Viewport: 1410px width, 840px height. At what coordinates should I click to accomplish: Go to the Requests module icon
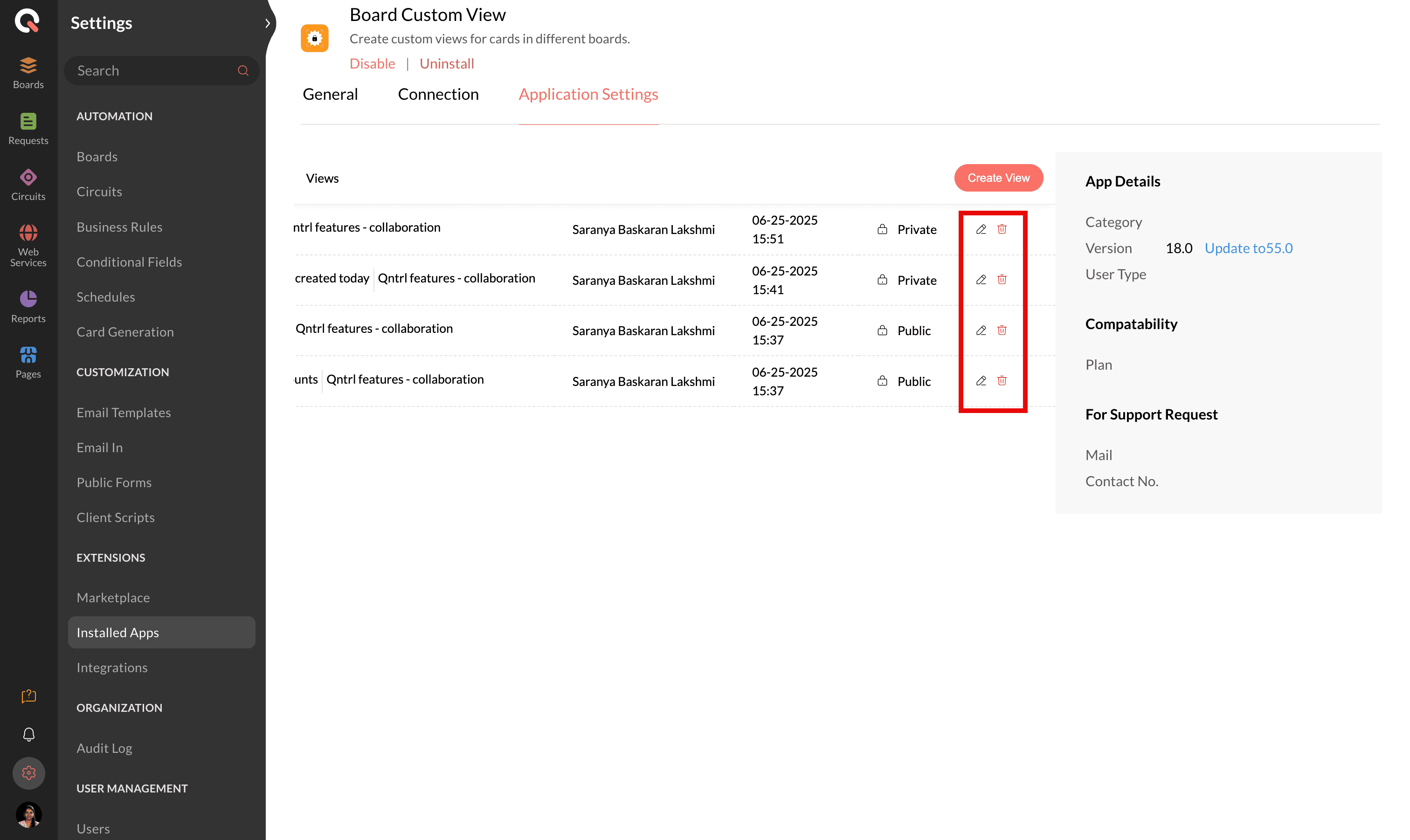[28, 129]
